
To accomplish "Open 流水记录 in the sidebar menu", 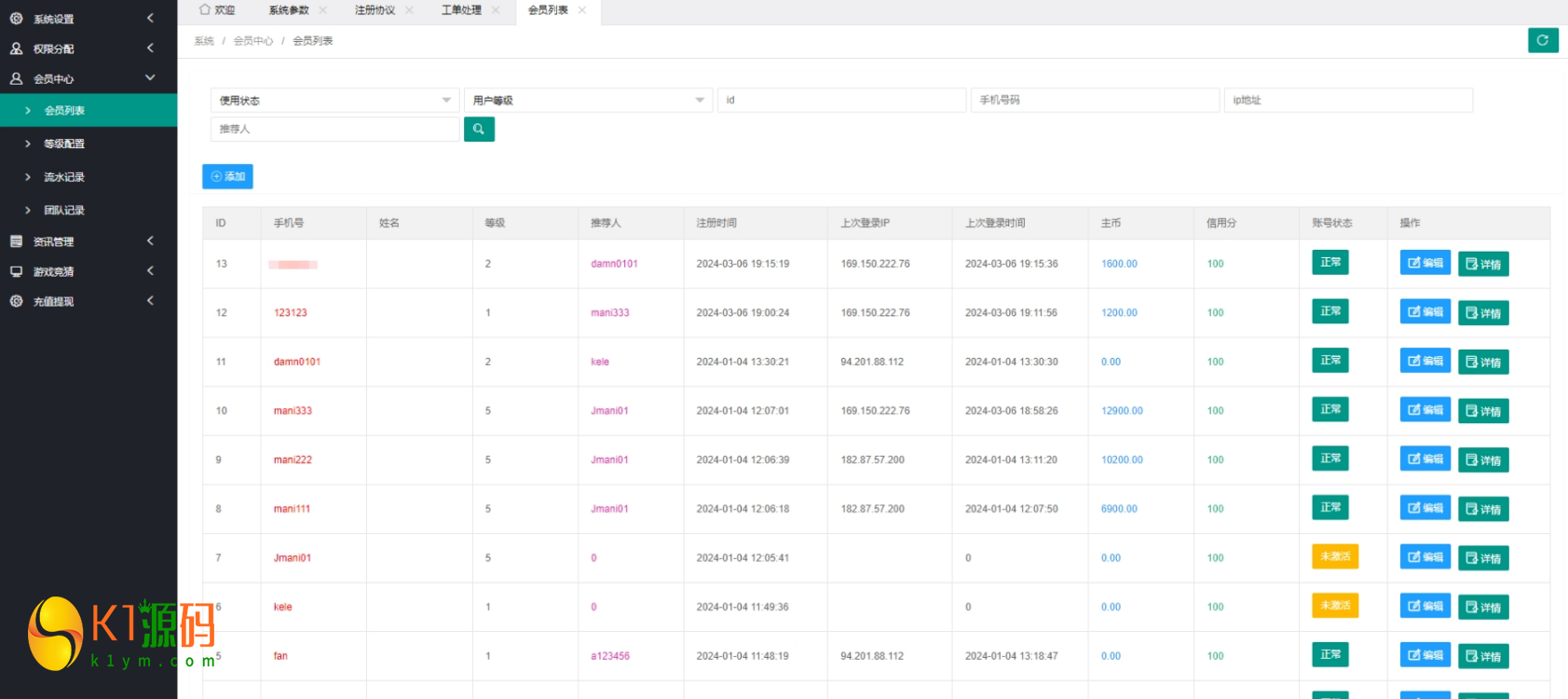I will coord(64,177).
